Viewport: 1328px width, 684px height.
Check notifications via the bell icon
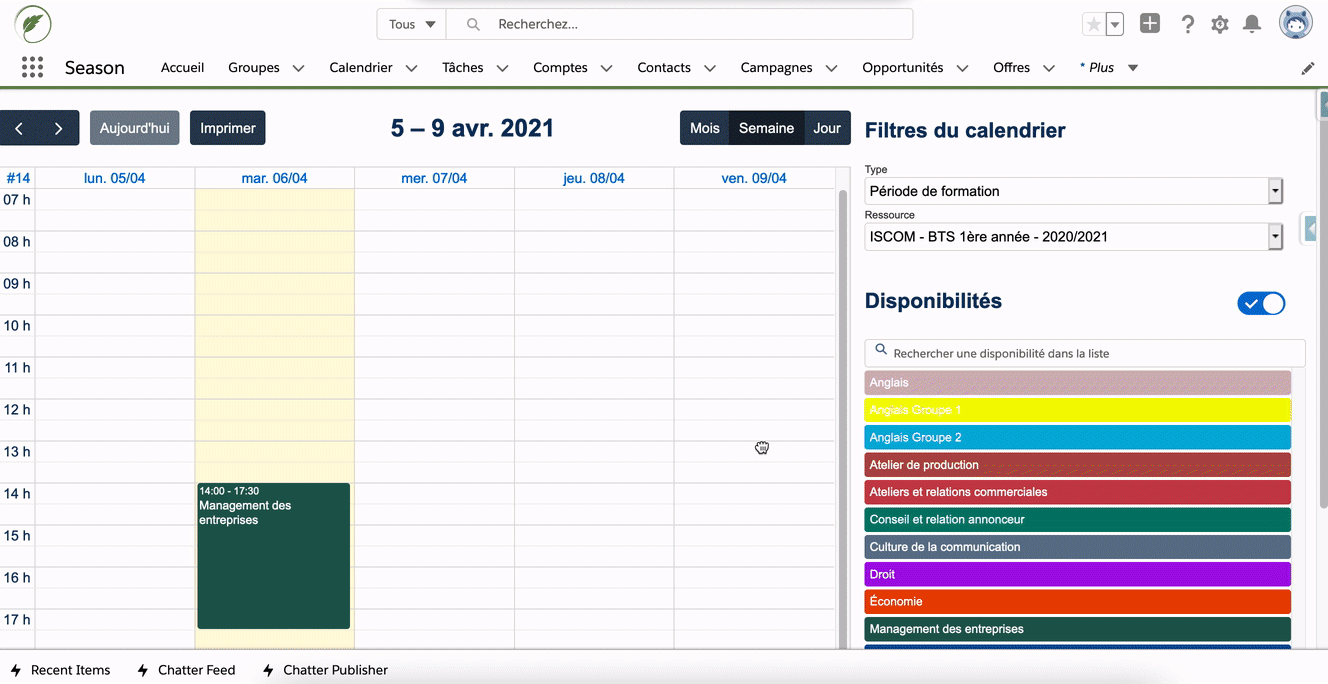1251,23
